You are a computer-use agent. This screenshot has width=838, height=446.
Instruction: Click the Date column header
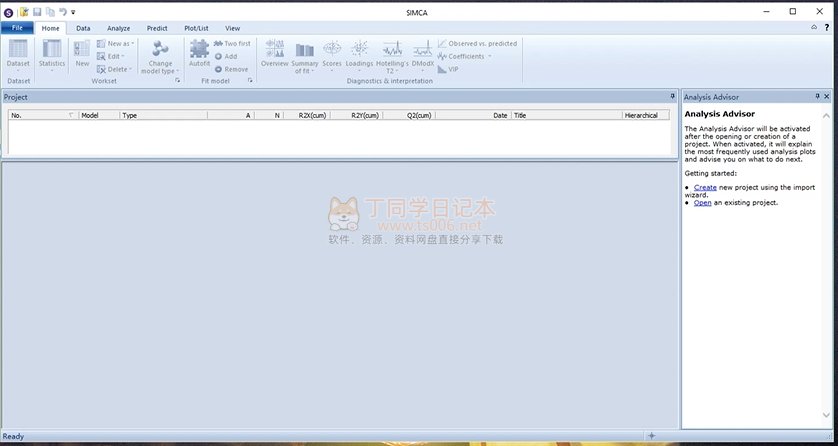[x=473, y=115]
